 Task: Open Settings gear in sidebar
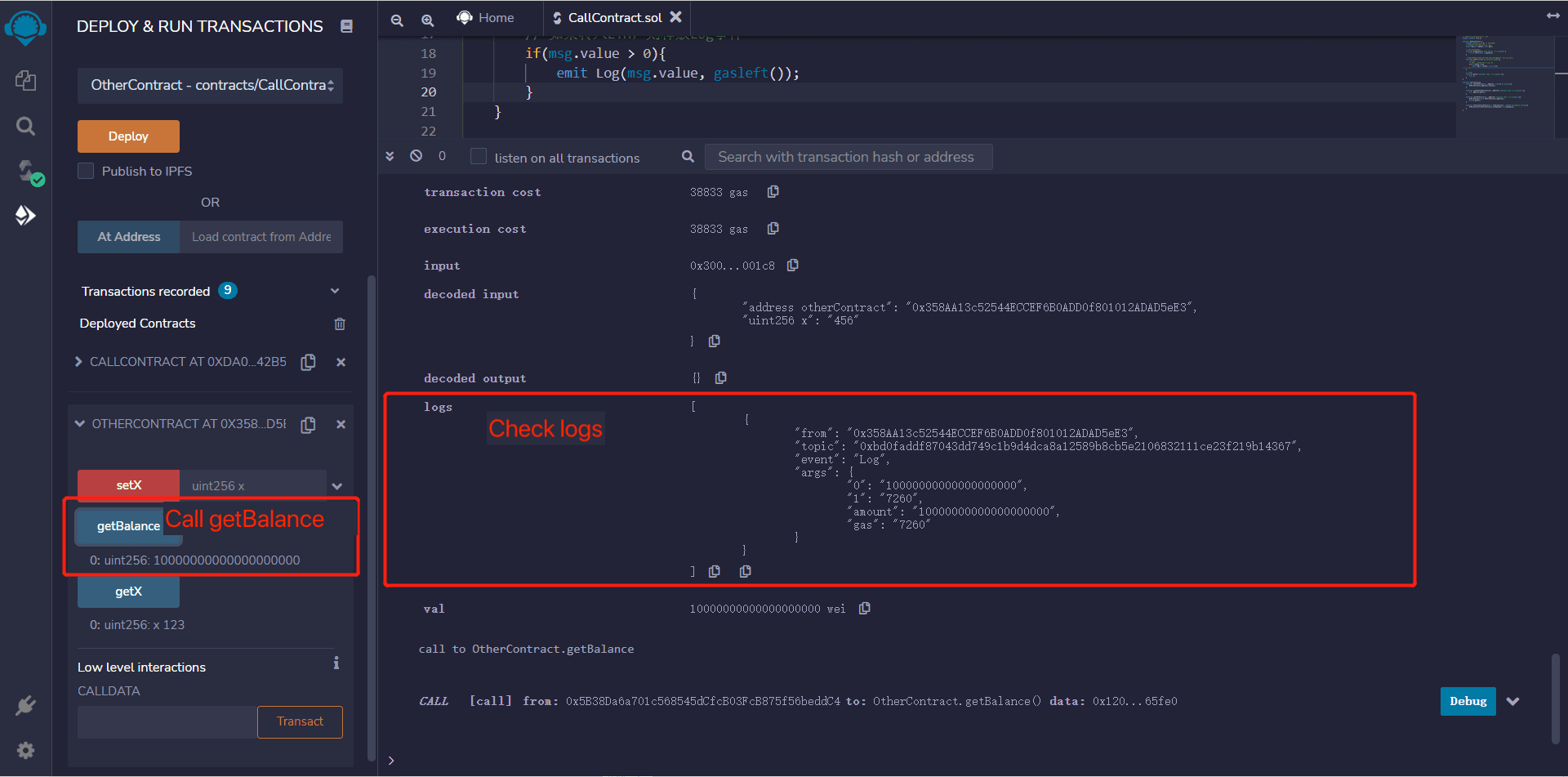pos(25,750)
